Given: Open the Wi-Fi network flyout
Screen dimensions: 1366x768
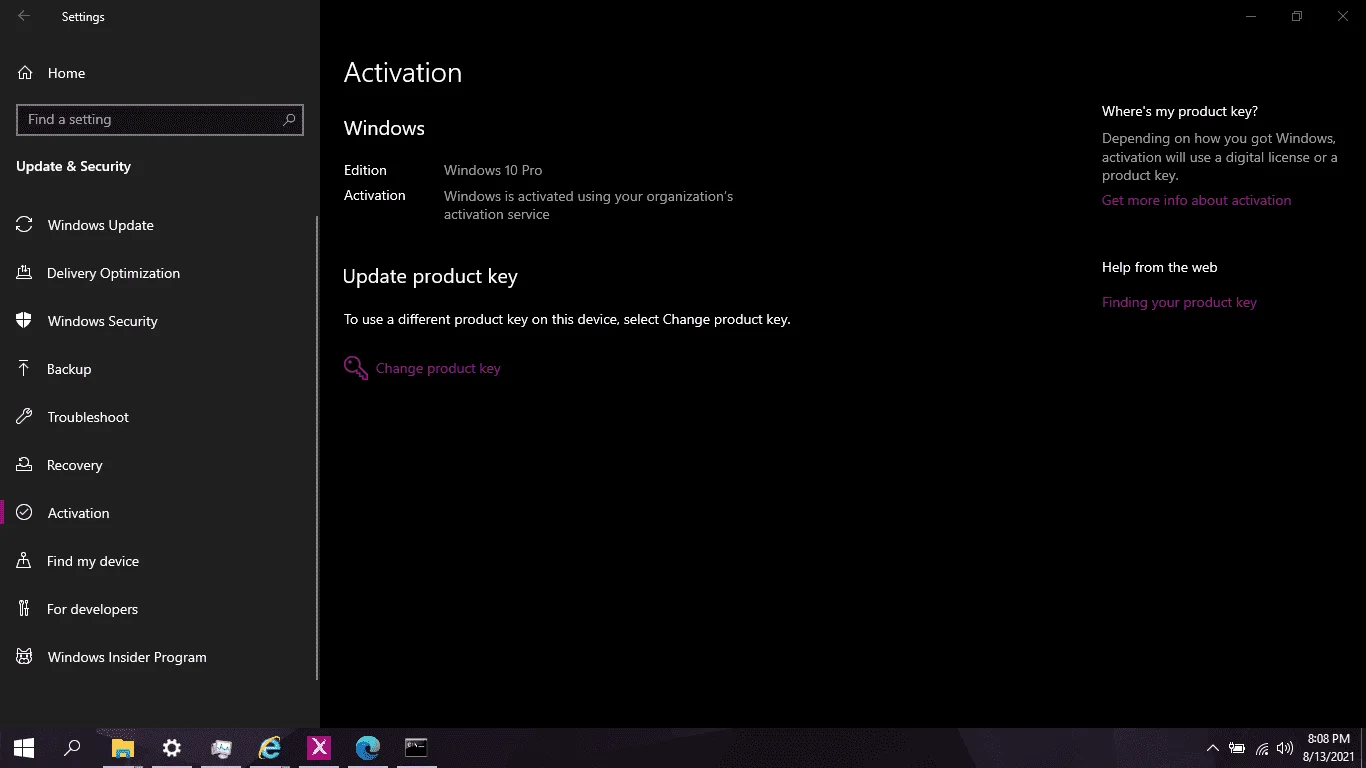Looking at the screenshot, I should click(x=1262, y=748).
